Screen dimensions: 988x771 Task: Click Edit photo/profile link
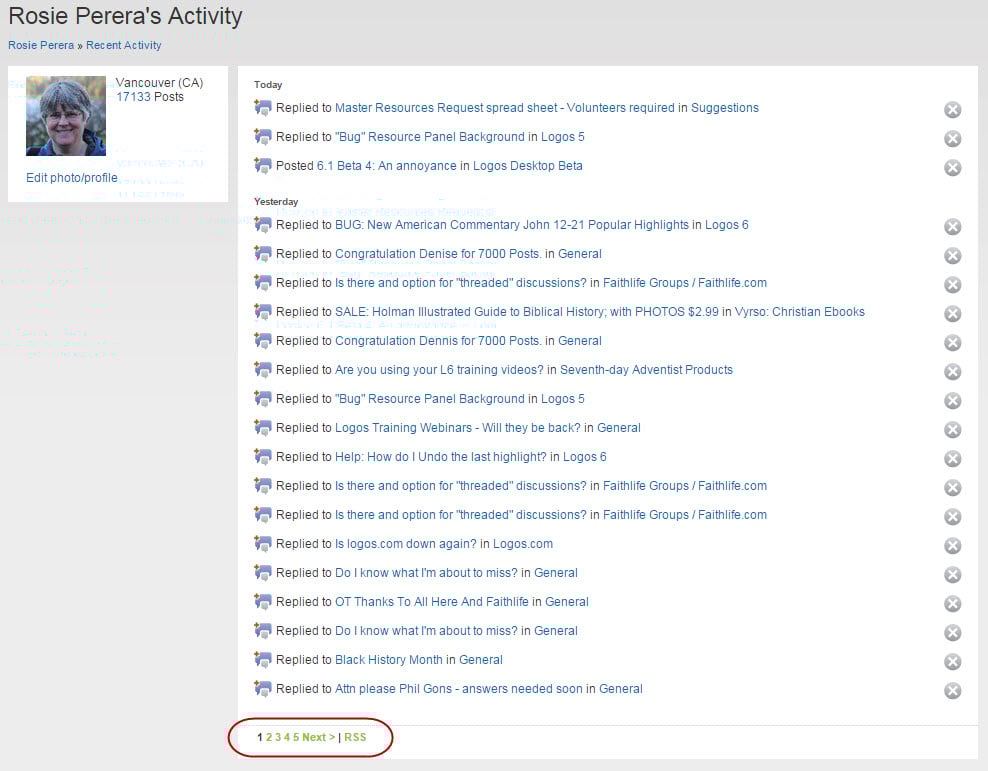click(x=71, y=178)
